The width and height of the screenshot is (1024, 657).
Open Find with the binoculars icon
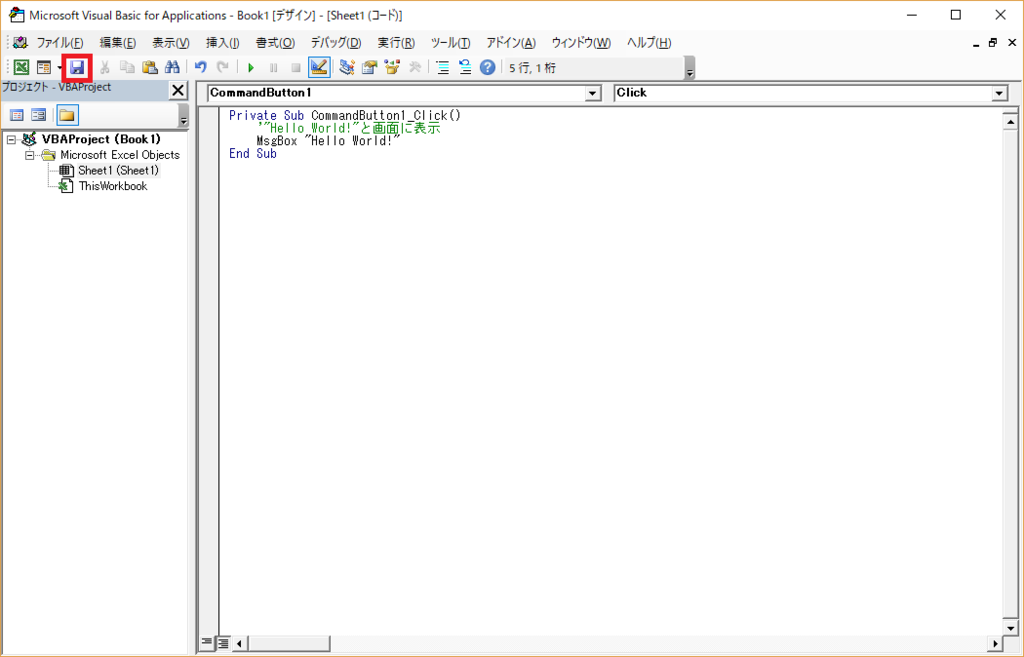point(172,67)
